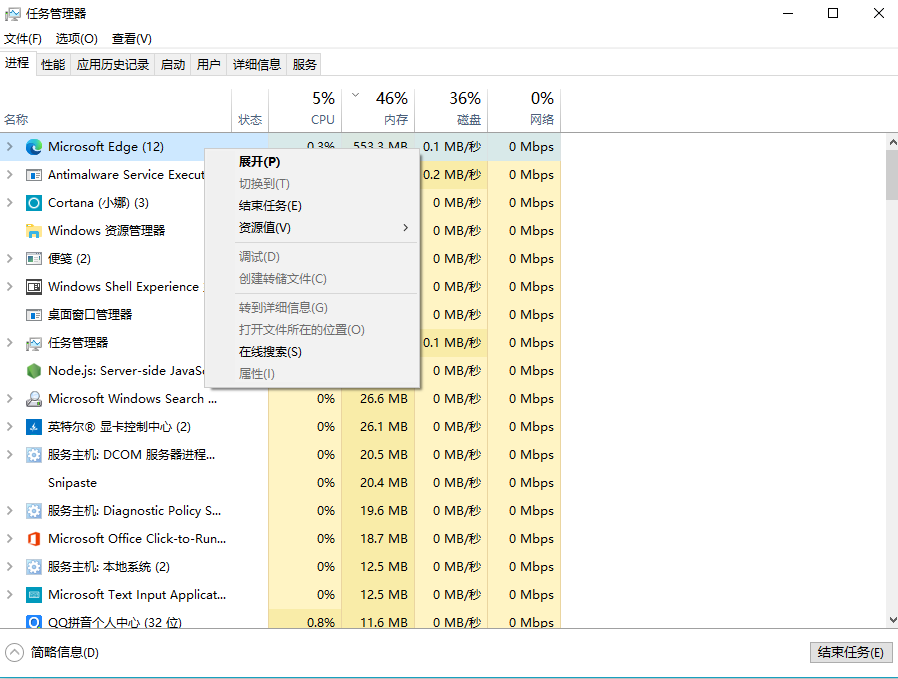
Task: Switch to the 启动 tab
Action: (x=173, y=65)
